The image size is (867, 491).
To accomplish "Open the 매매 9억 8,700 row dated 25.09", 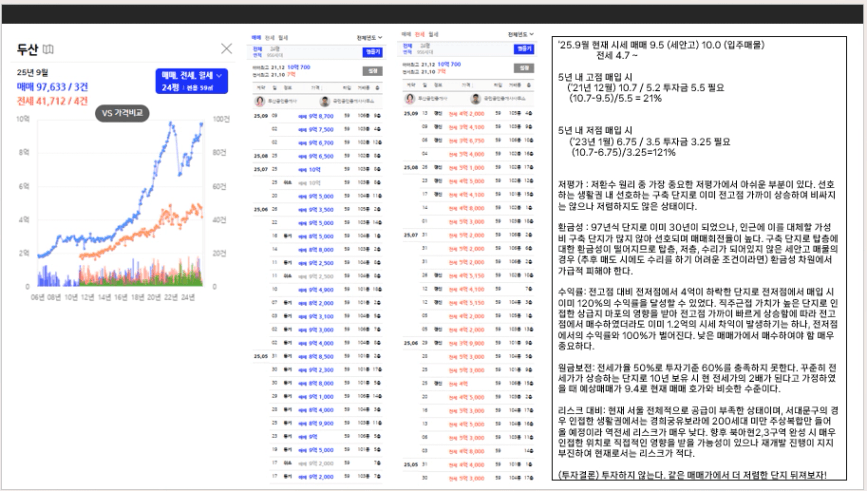I will pos(317,116).
